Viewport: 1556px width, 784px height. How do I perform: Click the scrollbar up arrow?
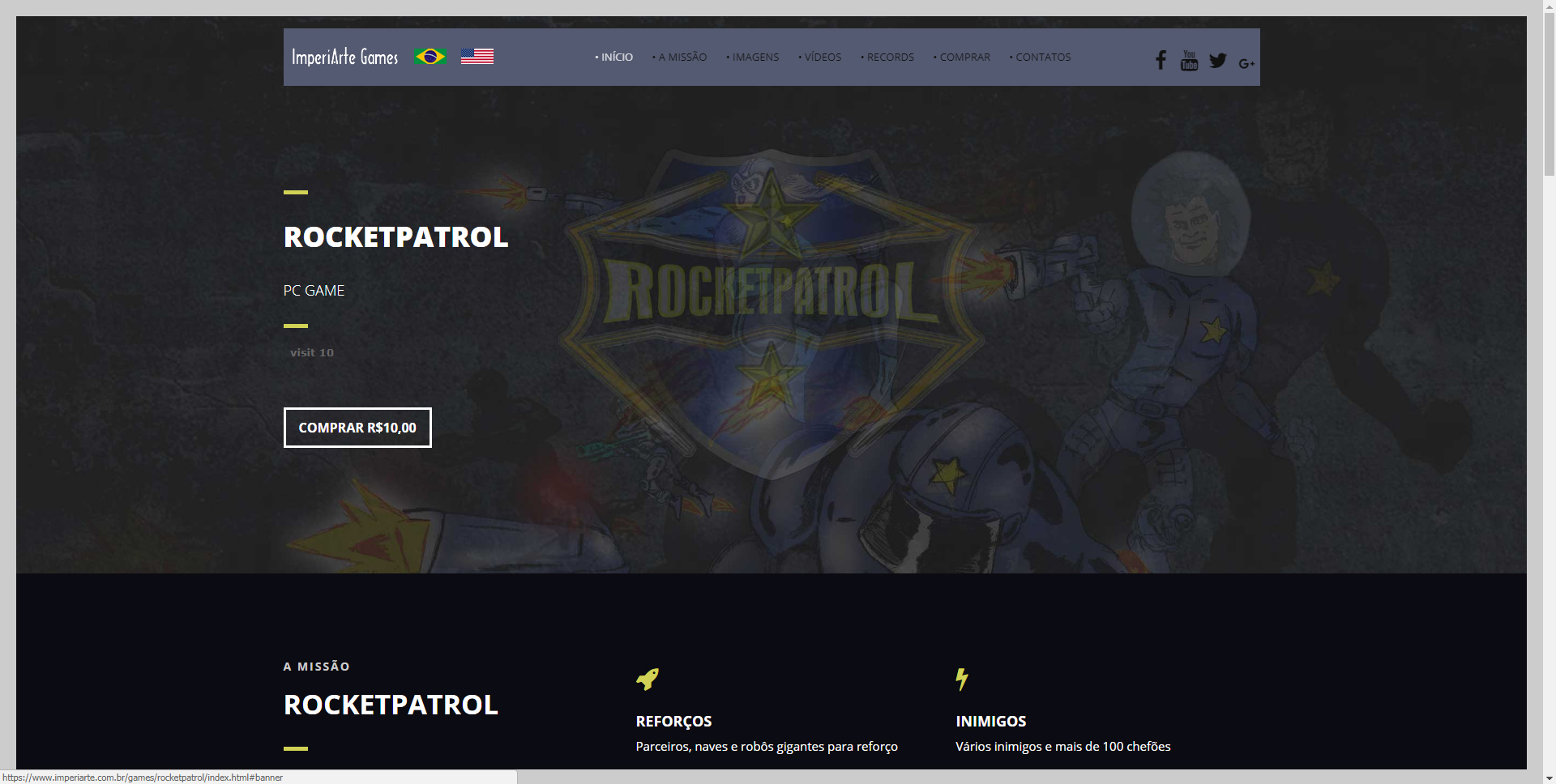click(x=1549, y=7)
